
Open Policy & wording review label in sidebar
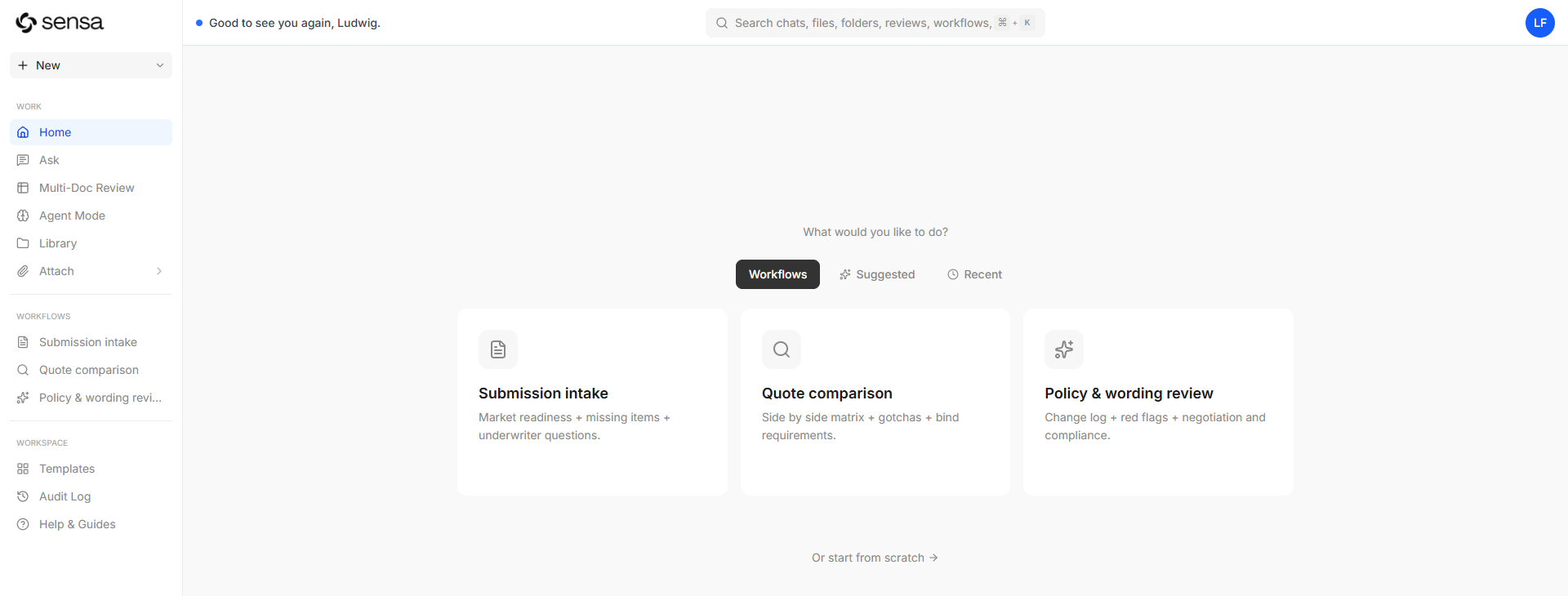click(x=100, y=398)
